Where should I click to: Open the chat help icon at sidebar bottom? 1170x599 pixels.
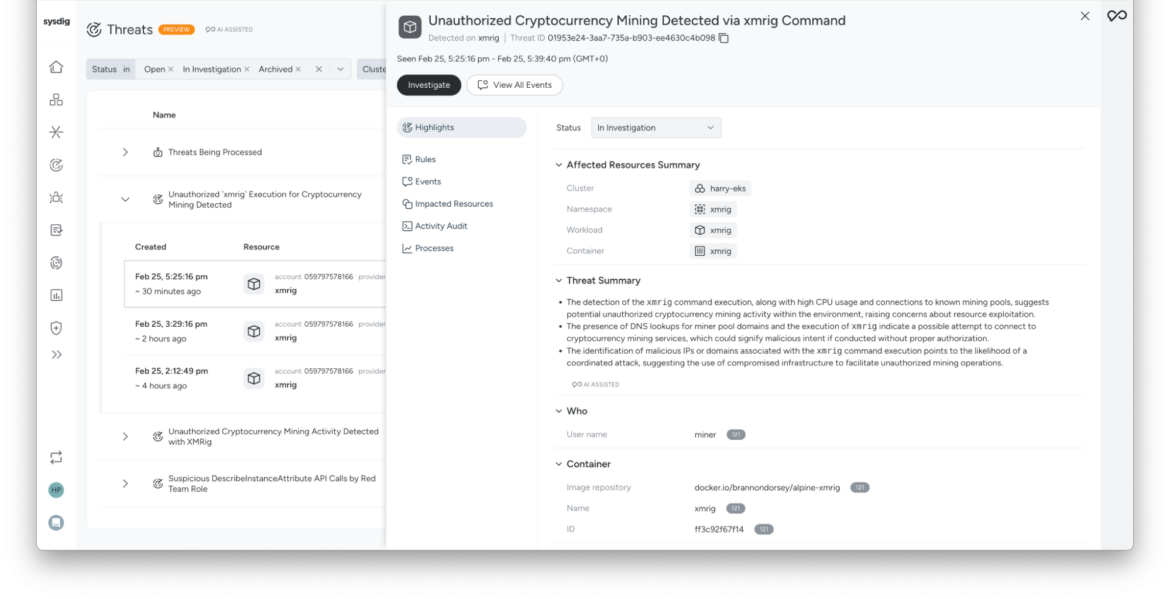pos(56,523)
